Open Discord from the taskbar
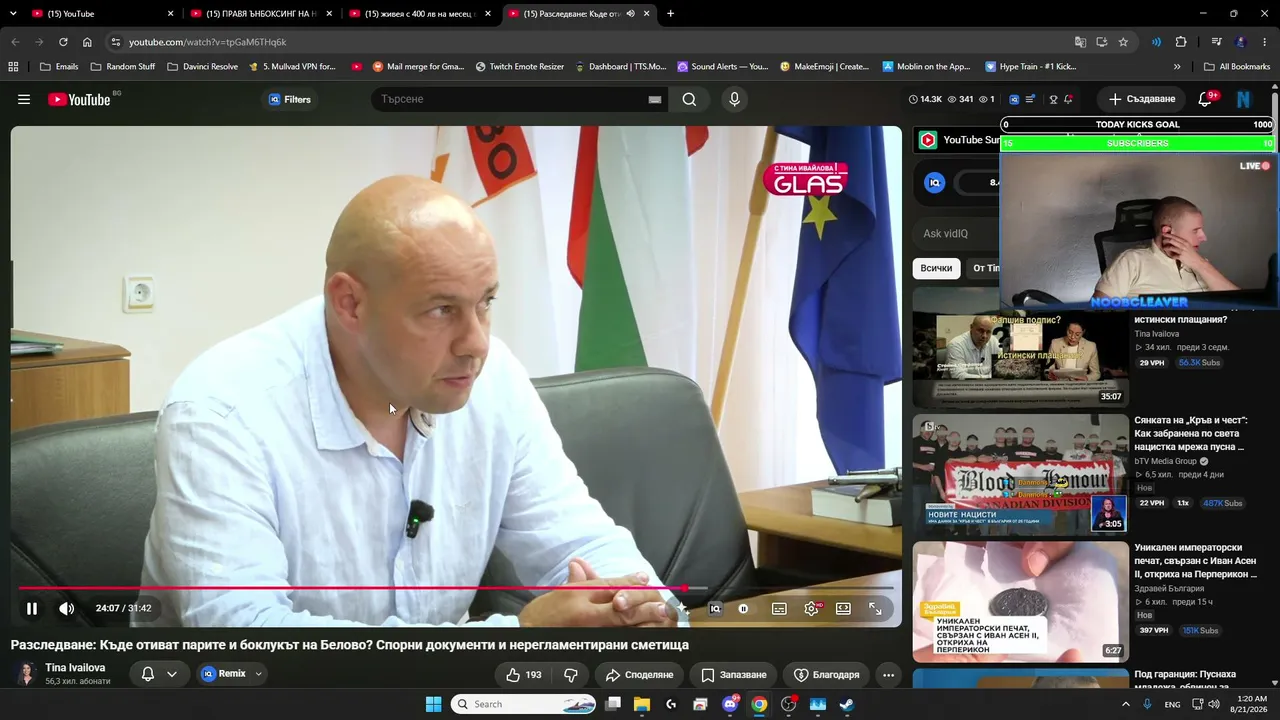 [x=730, y=704]
